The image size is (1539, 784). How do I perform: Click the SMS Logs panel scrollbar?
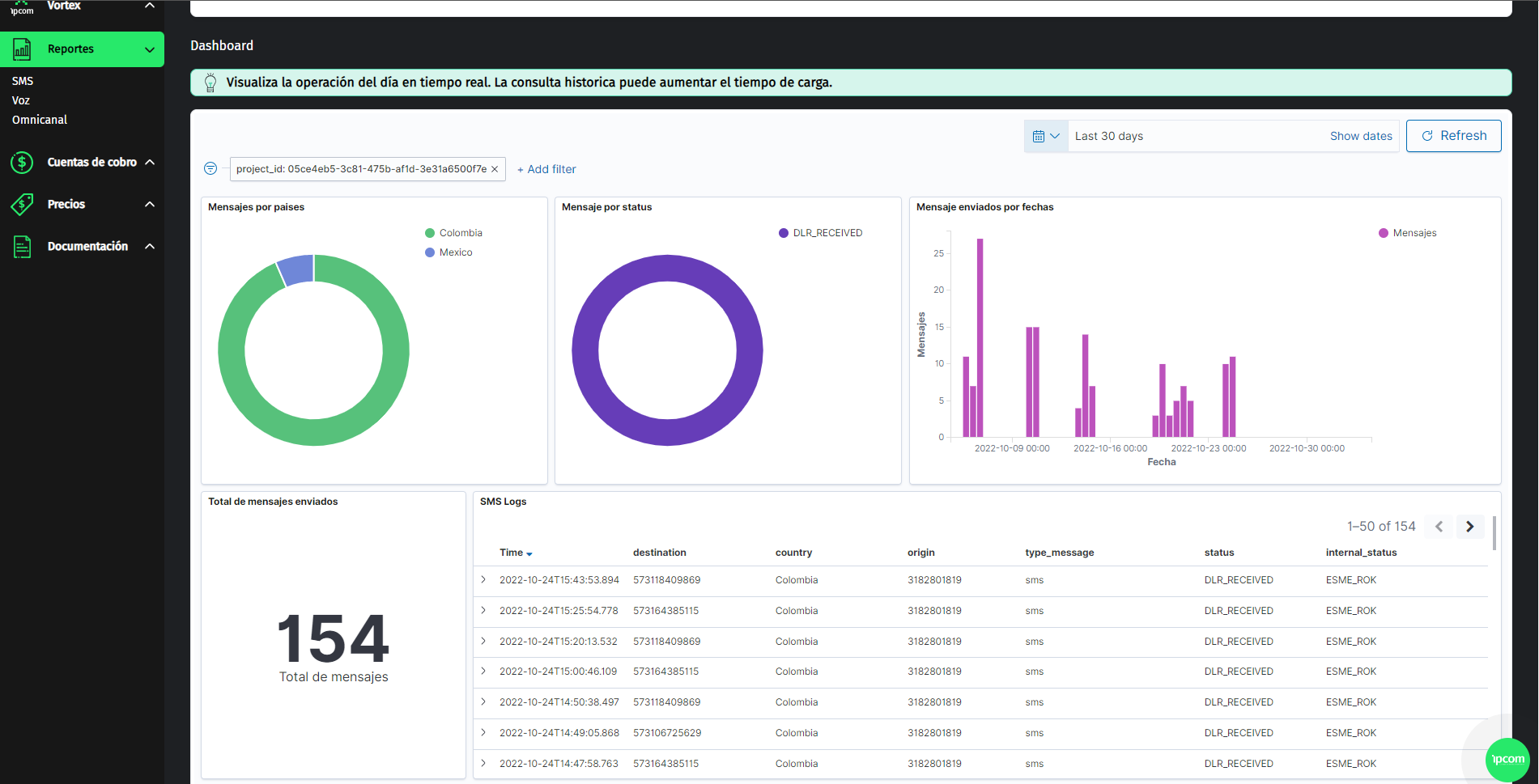point(1494,533)
